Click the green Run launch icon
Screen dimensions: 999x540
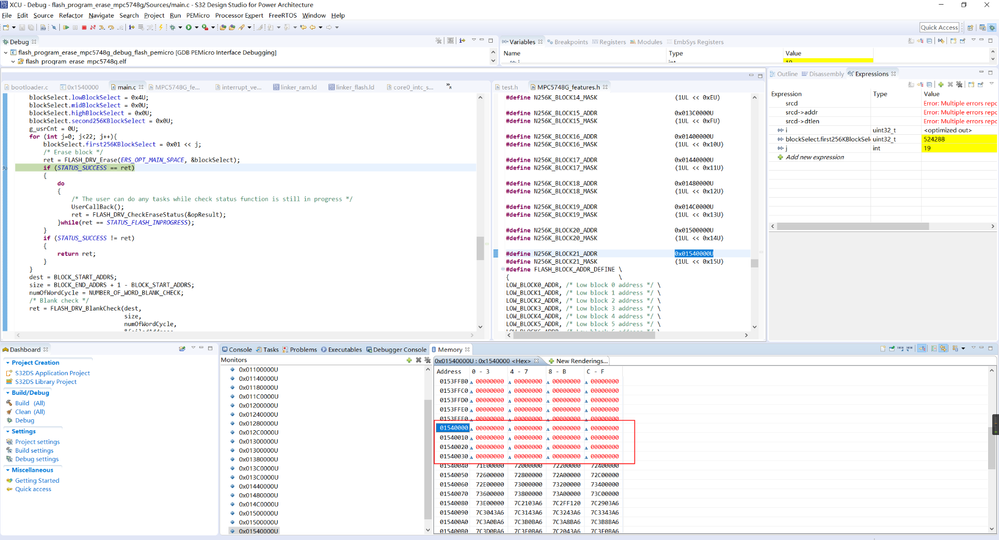click(x=189, y=27)
